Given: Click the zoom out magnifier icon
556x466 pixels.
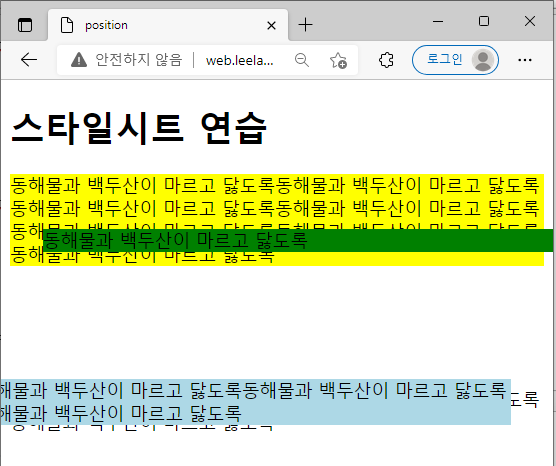Looking at the screenshot, I should tap(302, 60).
